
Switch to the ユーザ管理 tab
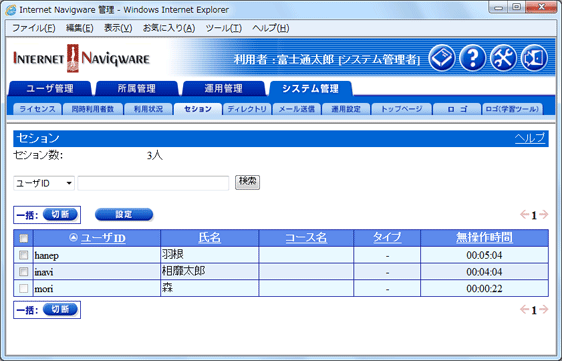click(50, 89)
